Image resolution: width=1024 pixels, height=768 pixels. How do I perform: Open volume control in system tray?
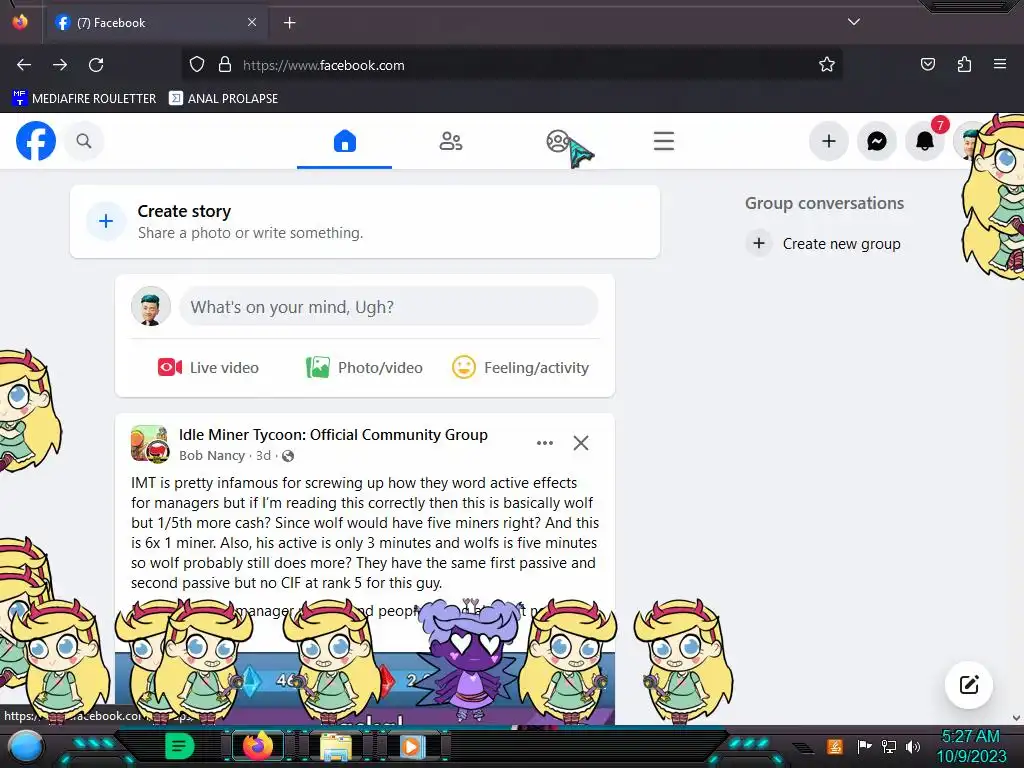point(913,746)
